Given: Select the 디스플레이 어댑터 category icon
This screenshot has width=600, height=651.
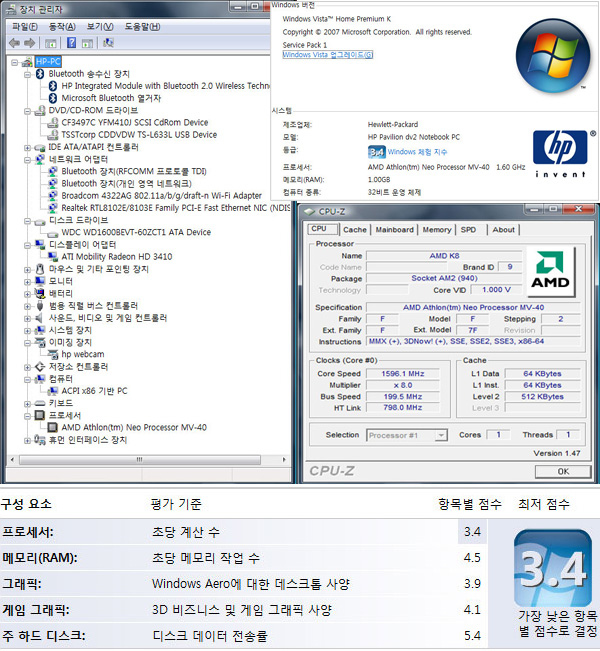Looking at the screenshot, I should coord(40,245).
